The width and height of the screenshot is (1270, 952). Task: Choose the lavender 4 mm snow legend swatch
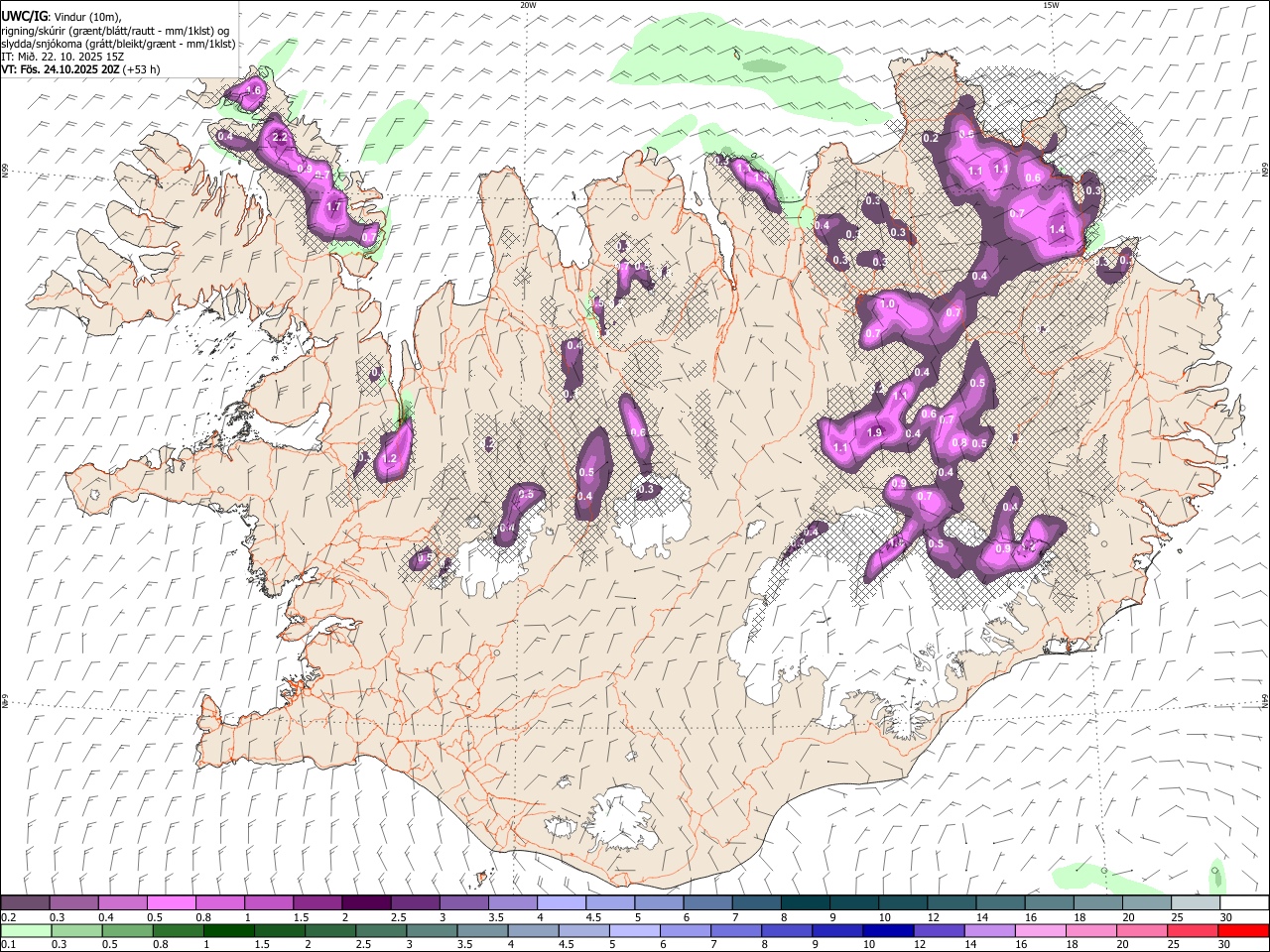[x=561, y=902]
